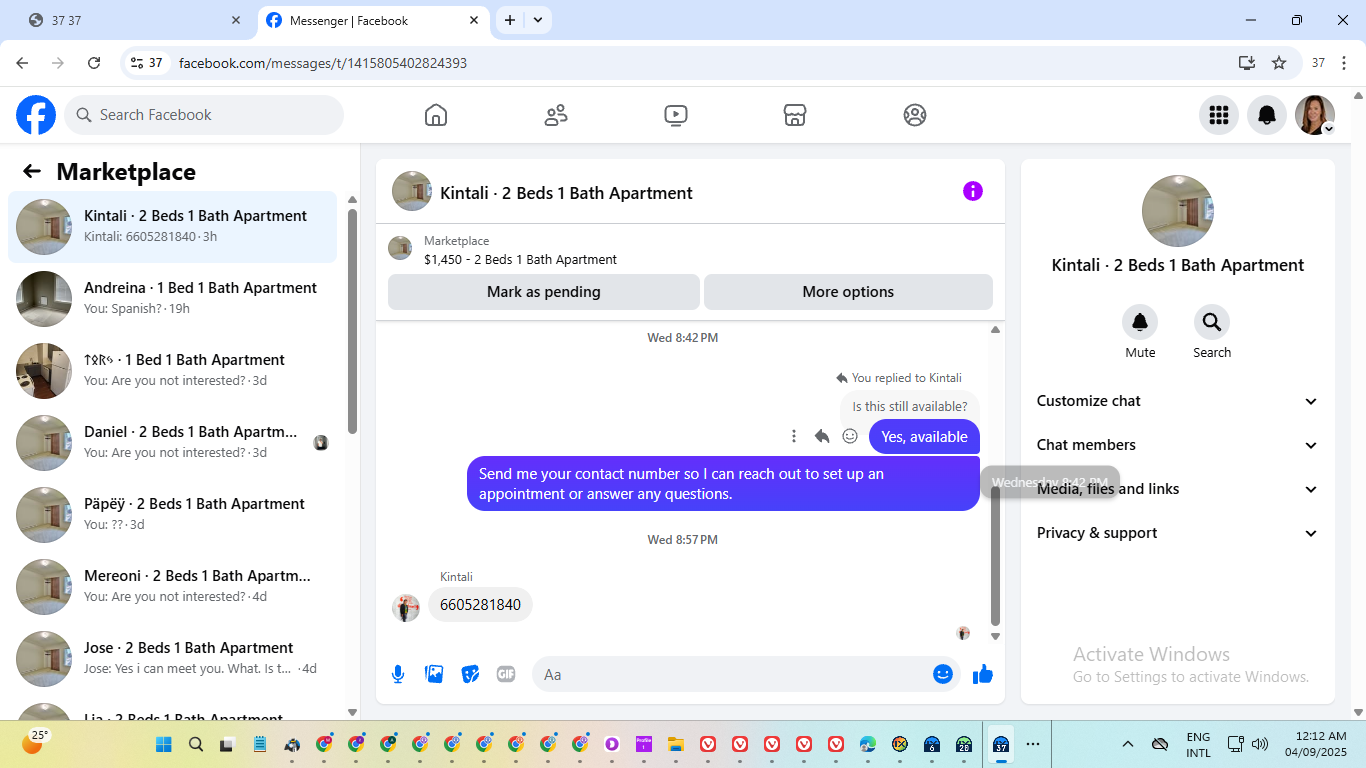This screenshot has height=768, width=1366.
Task: Click the Facebook logo
Action: pyautogui.click(x=36, y=115)
